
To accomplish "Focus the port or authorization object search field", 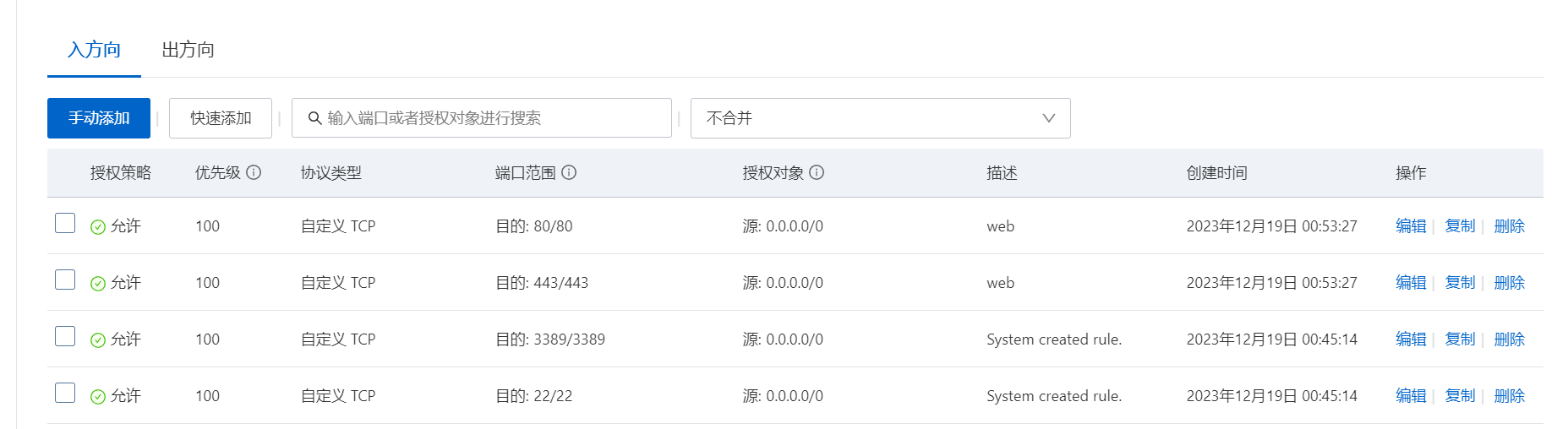I will pos(482,118).
